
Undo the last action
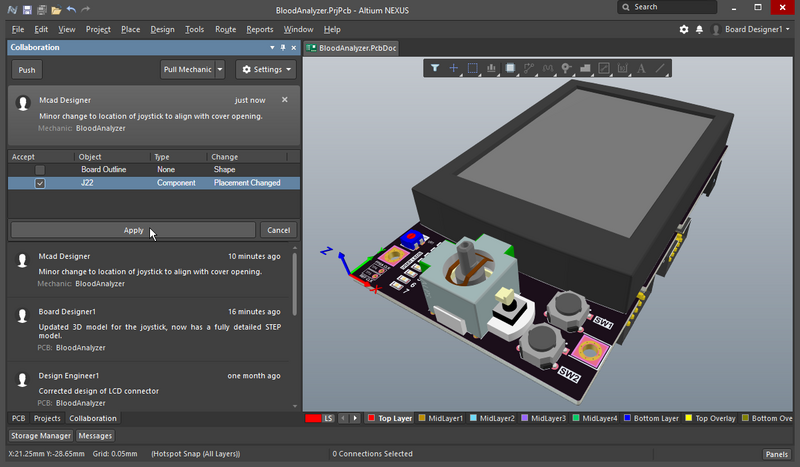click(x=71, y=10)
